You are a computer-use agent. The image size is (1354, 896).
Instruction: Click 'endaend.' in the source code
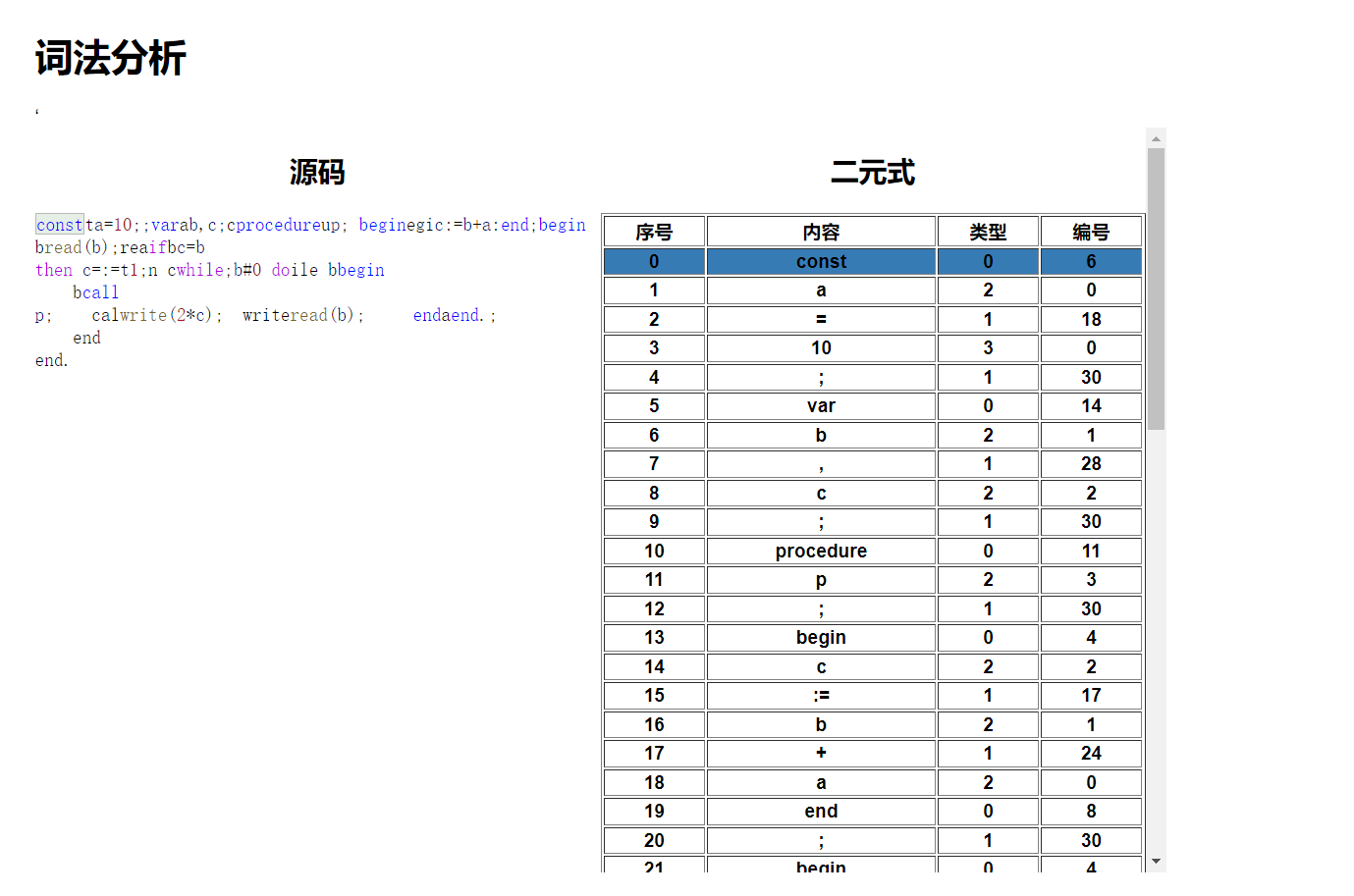point(450,315)
